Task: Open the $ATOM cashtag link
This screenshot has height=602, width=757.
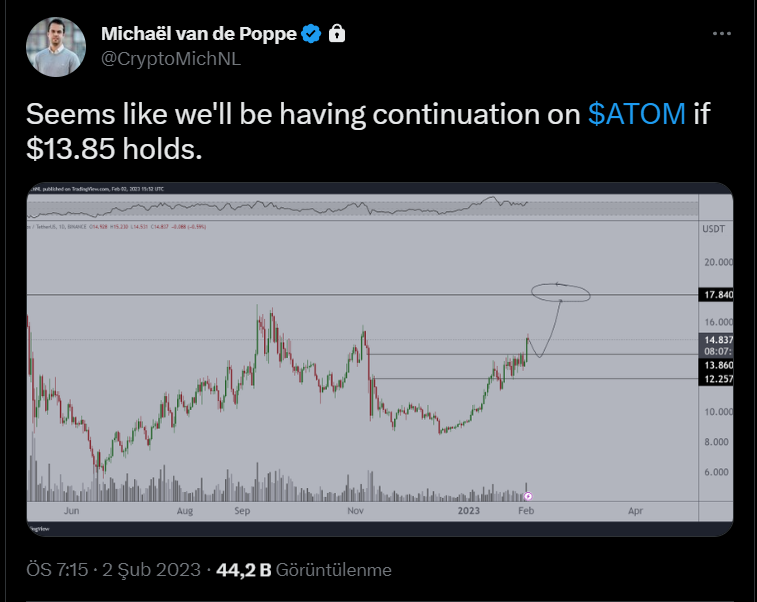Action: click(x=636, y=114)
